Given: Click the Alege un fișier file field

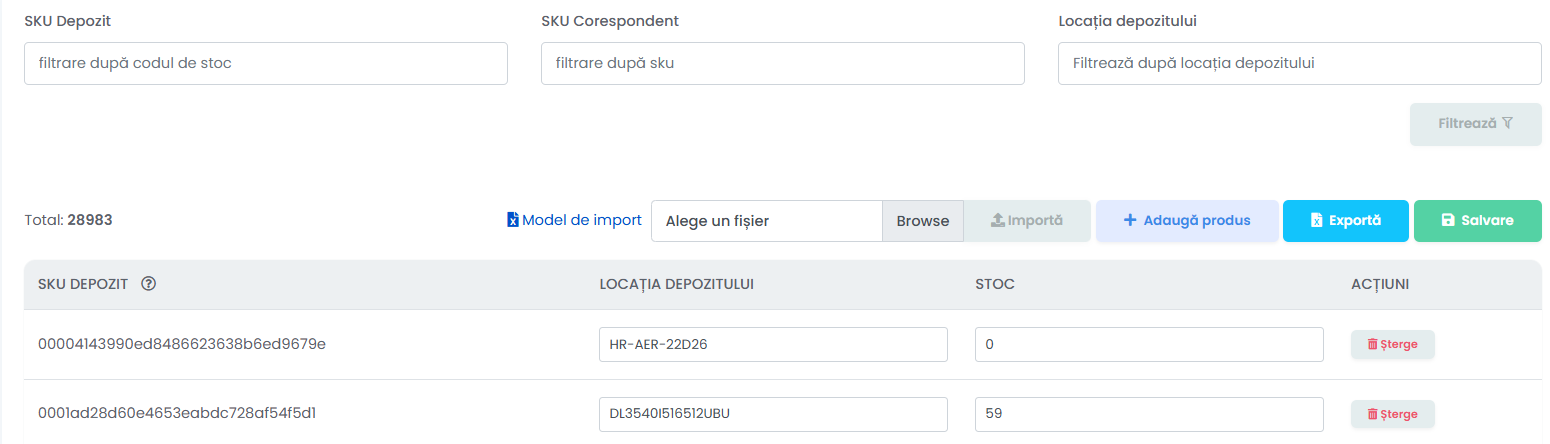Looking at the screenshot, I should [767, 221].
